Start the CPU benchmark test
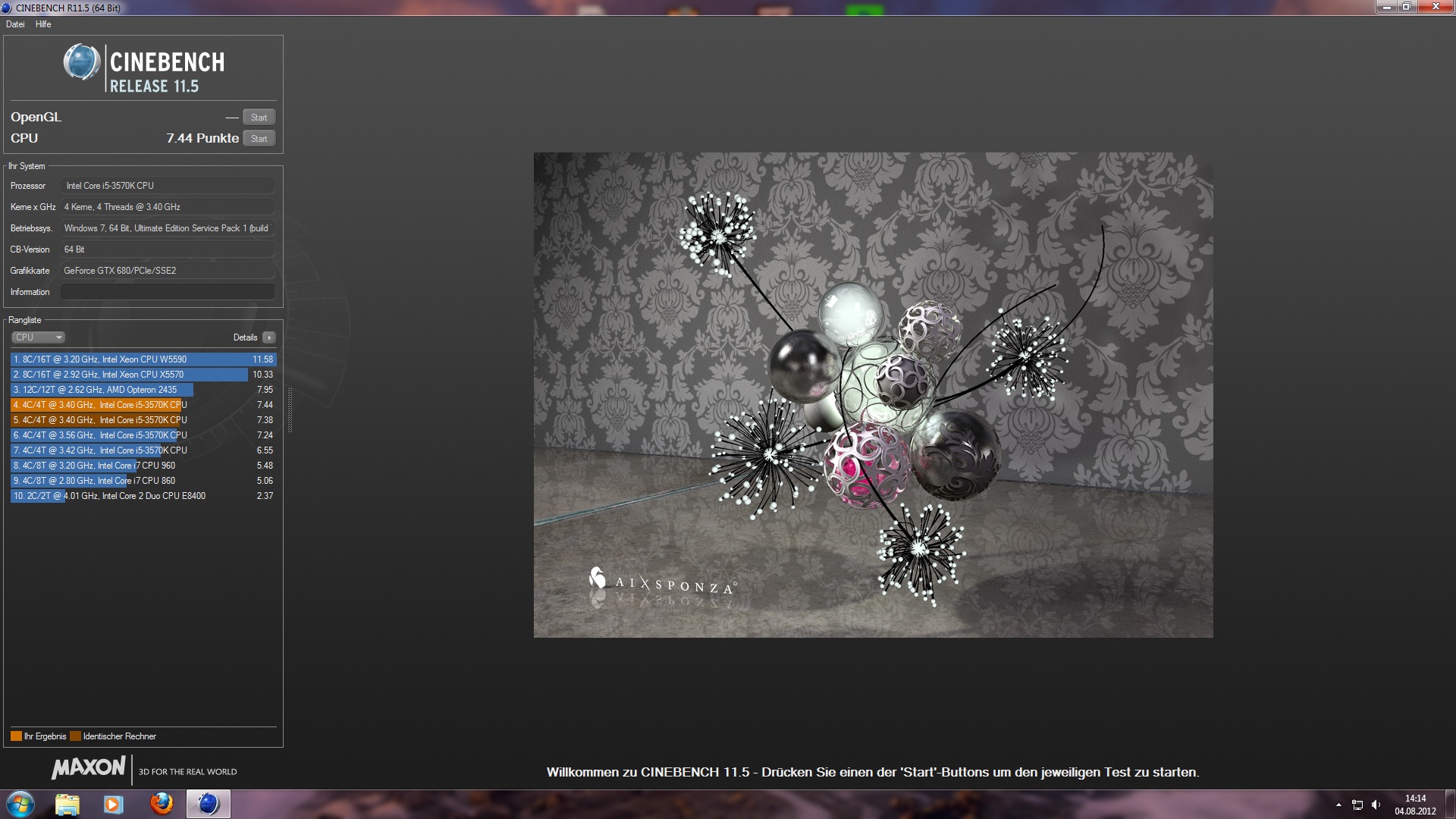Screen dimensions: 1456x819 click(259, 138)
